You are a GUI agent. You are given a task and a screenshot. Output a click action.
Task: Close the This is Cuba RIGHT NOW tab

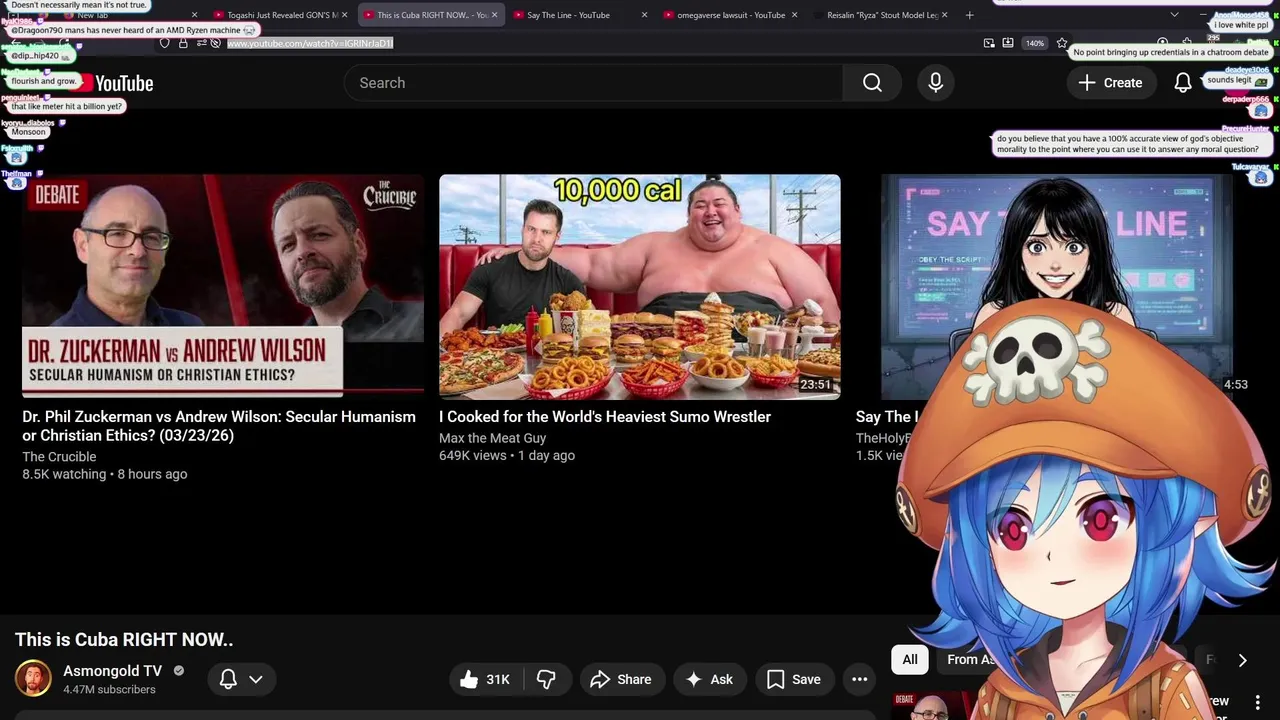(494, 15)
